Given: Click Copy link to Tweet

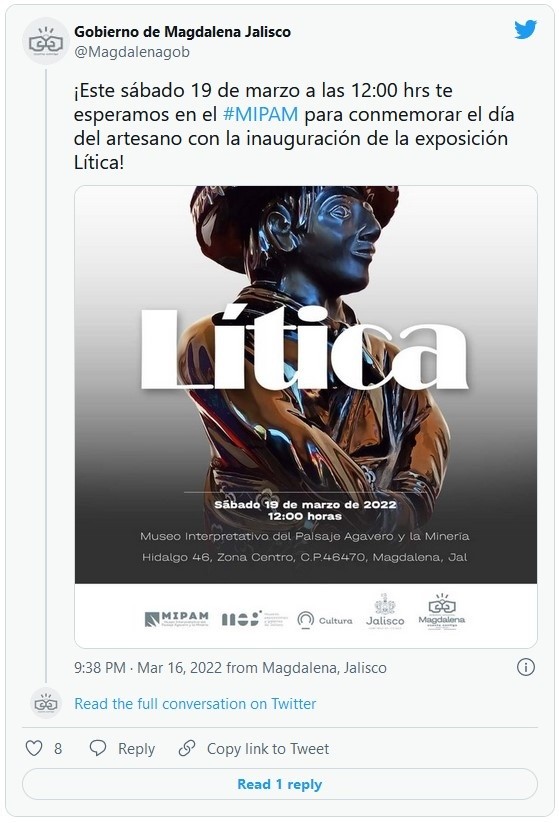Looking at the screenshot, I should point(268,748).
